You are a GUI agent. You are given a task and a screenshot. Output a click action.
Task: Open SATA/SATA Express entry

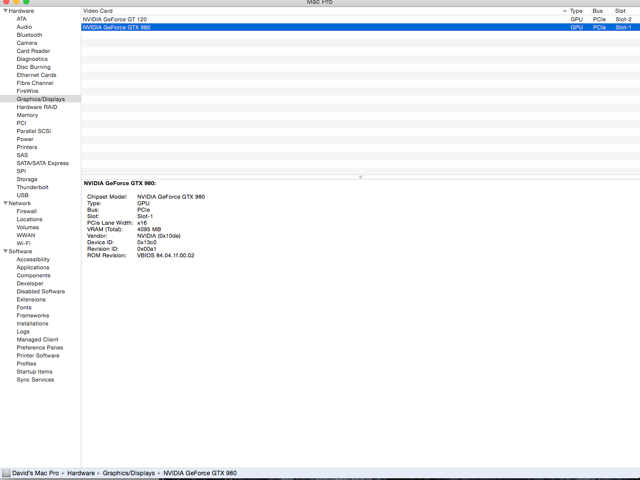click(x=42, y=163)
